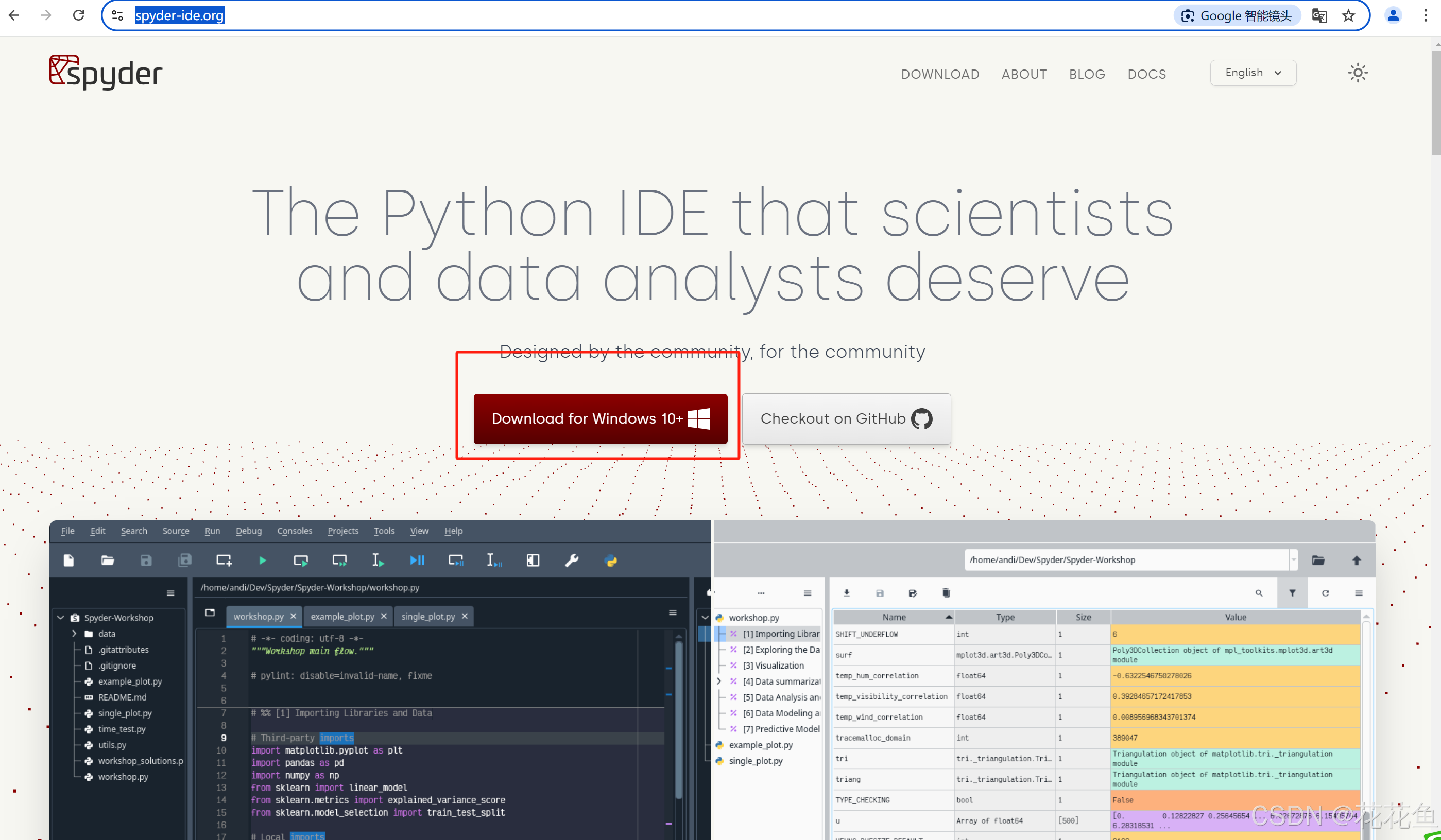The height and width of the screenshot is (840, 1441).
Task: Open the DOCS navigation link
Action: coord(1146,74)
